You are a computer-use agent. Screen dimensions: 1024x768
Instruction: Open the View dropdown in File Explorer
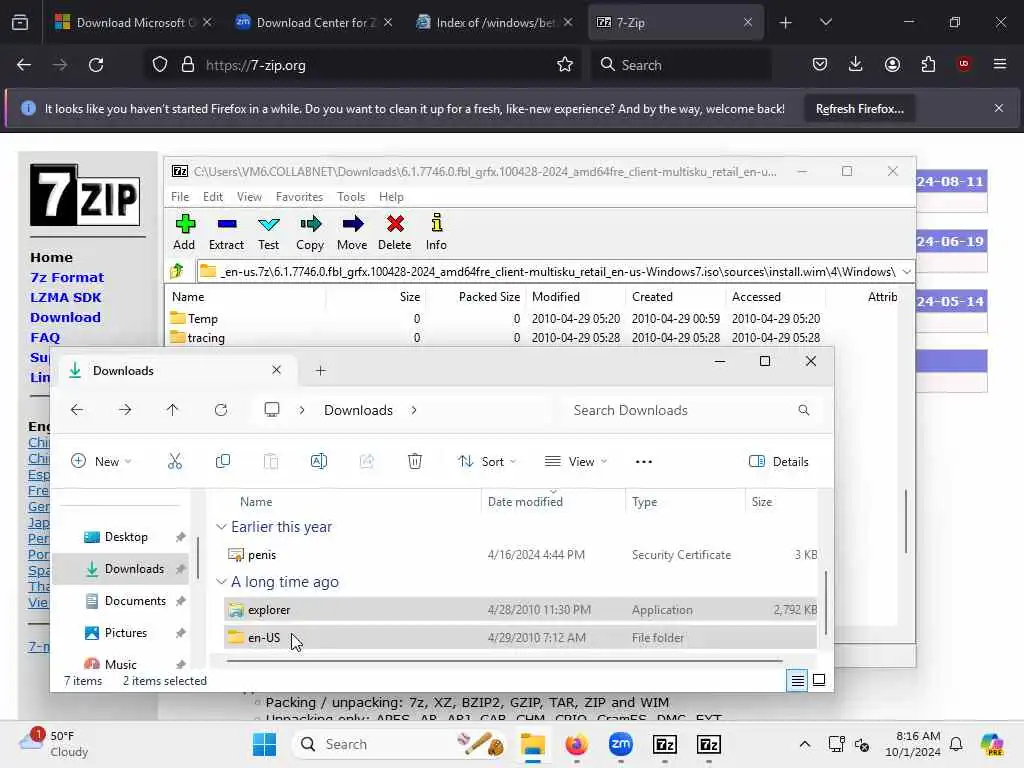(576, 462)
